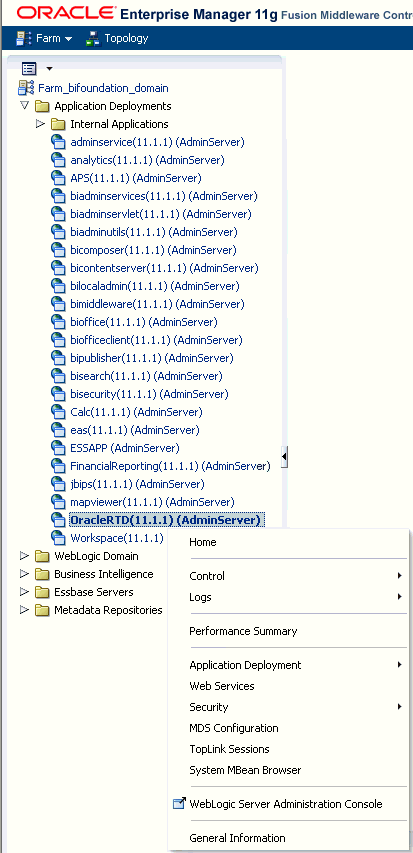Click the external-link icon beside WebLogic Server Administration Console

179,803
